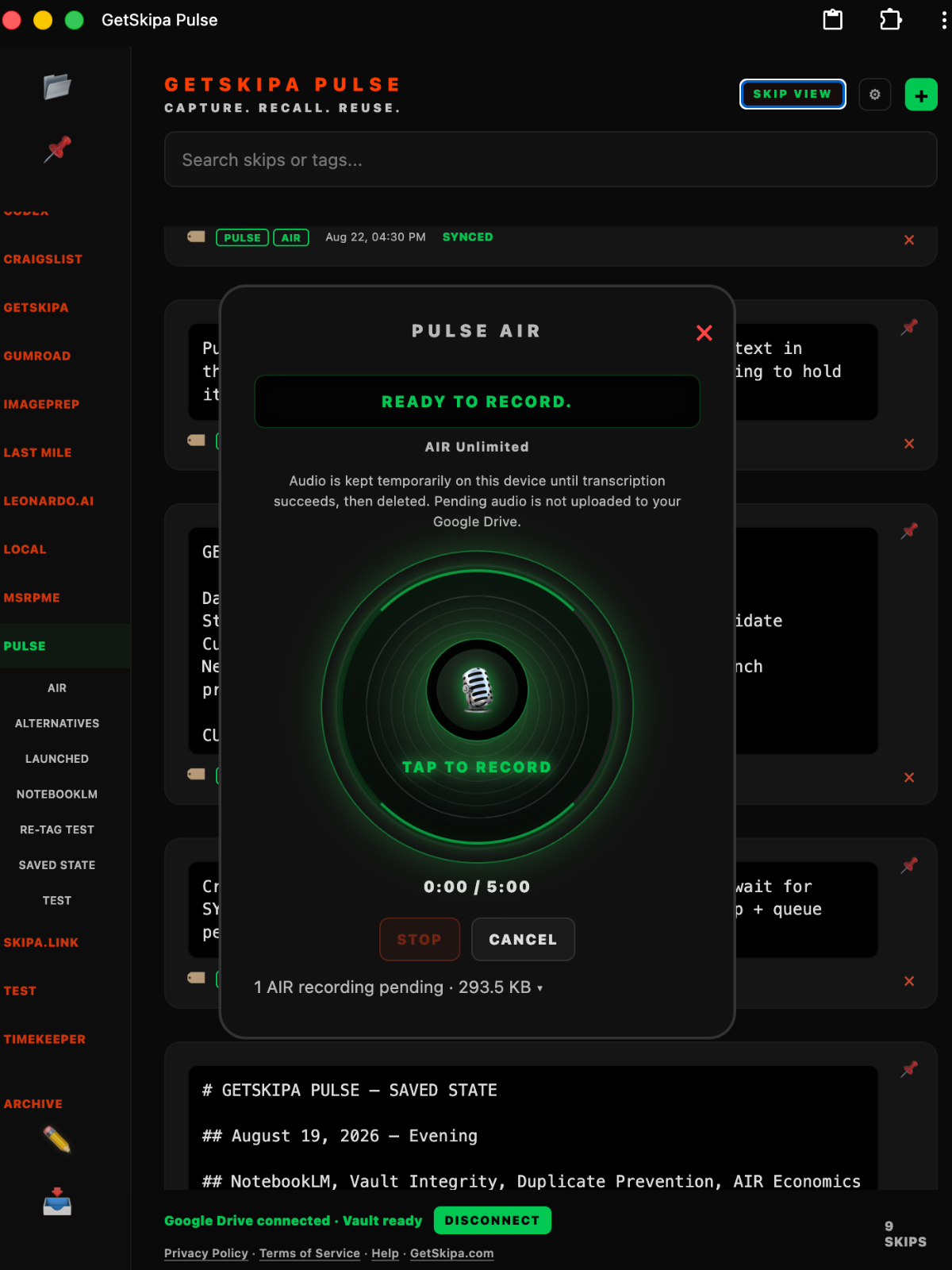The image size is (952, 1270).
Task: Delete the skip dated Aug 22, 04:30 PM
Action: [909, 240]
